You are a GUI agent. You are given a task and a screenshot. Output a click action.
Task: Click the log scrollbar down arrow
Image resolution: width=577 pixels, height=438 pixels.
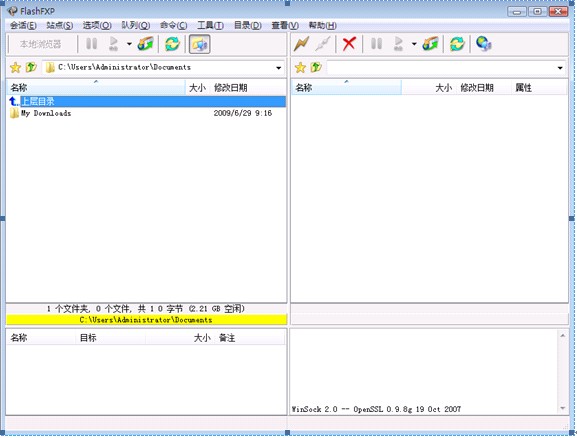tap(563, 408)
